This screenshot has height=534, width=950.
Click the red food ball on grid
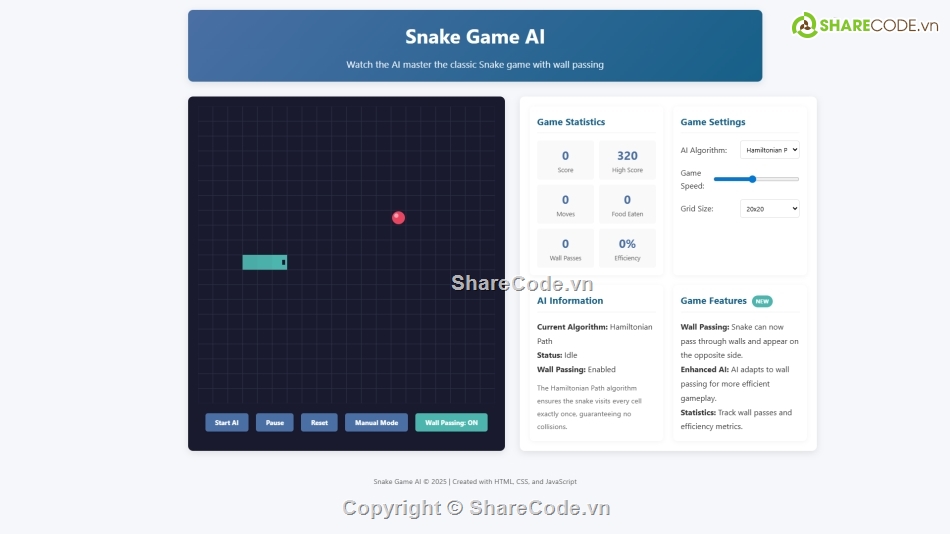pos(398,217)
